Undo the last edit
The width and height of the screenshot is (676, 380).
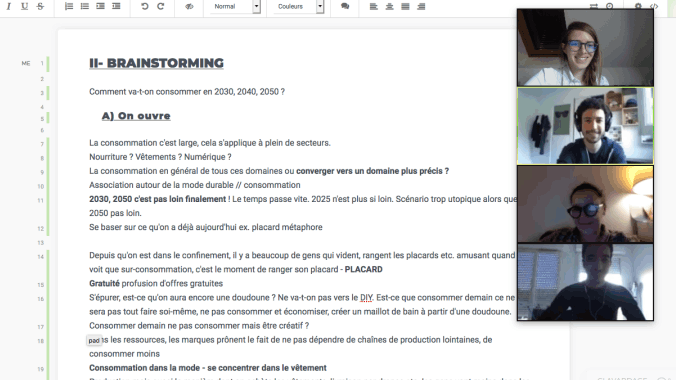[x=145, y=6]
